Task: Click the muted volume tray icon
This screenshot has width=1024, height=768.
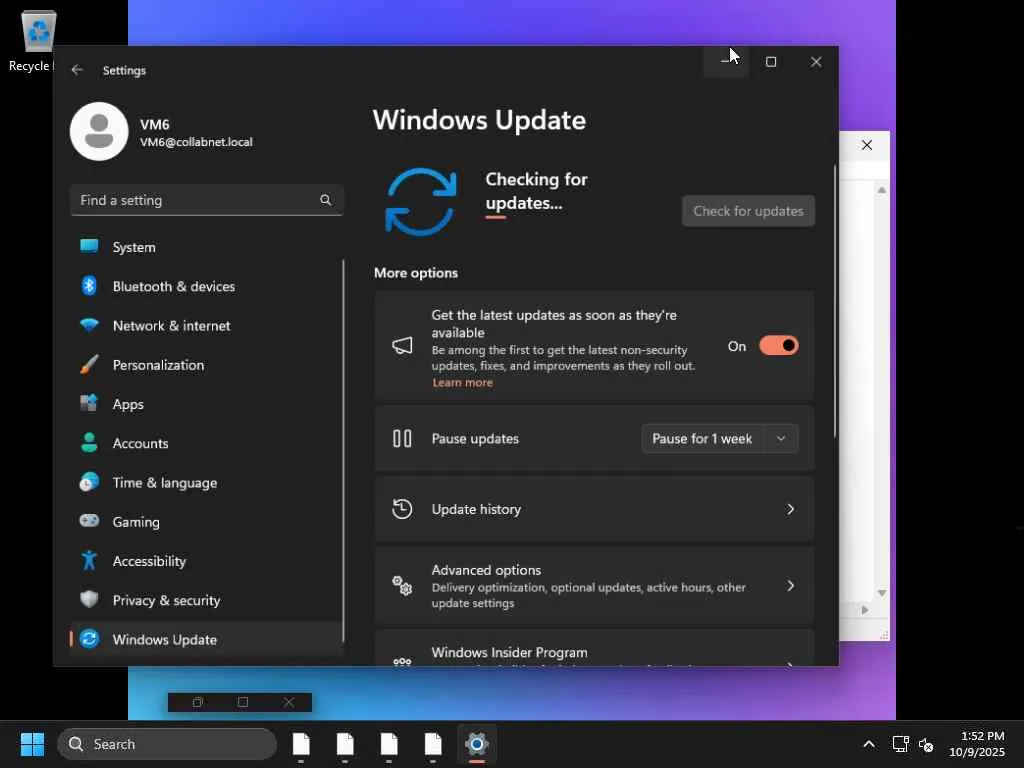Action: [x=926, y=744]
